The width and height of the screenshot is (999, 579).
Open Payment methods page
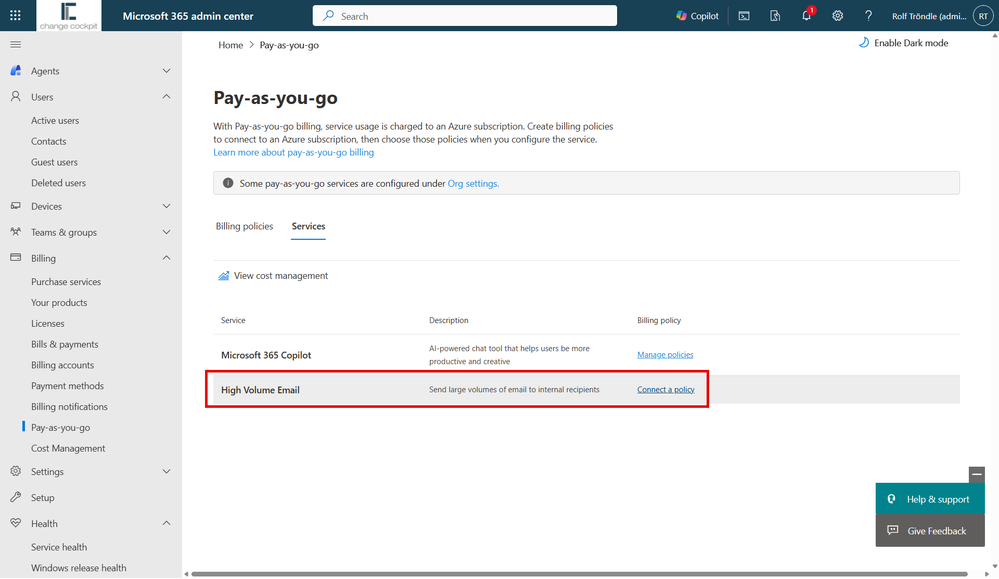tap(67, 386)
